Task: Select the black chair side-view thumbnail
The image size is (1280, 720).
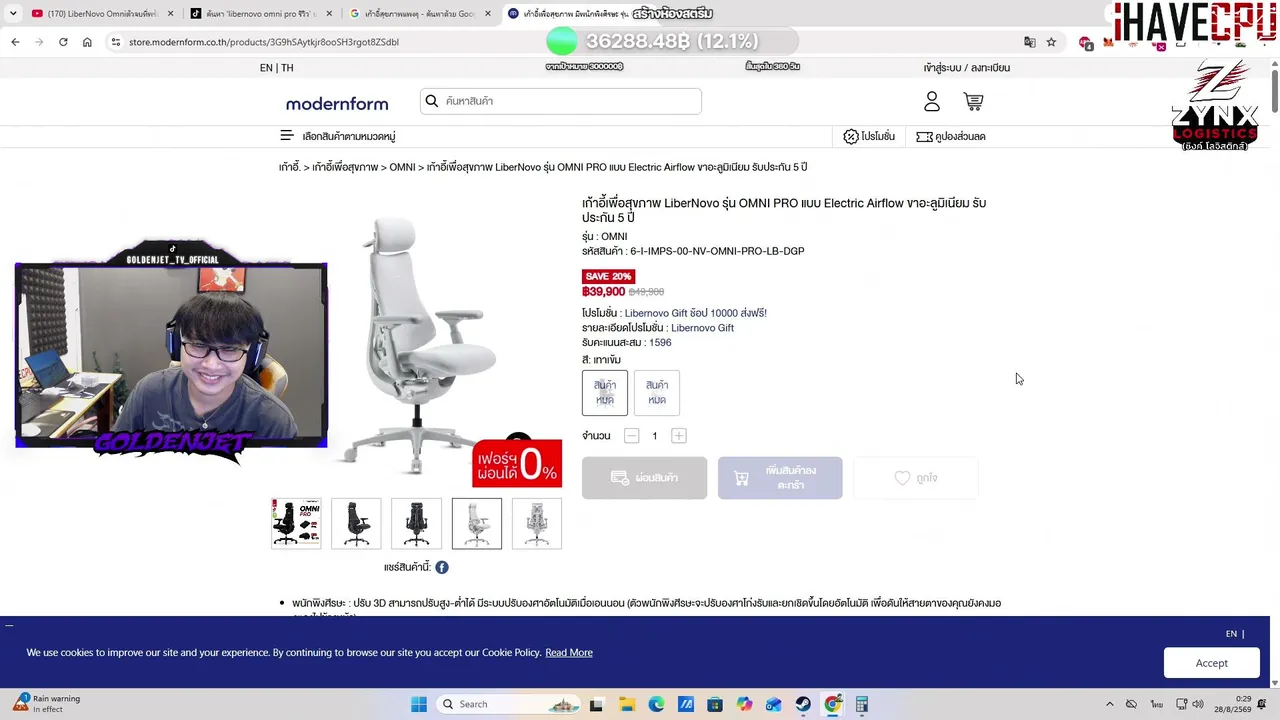Action: click(356, 523)
